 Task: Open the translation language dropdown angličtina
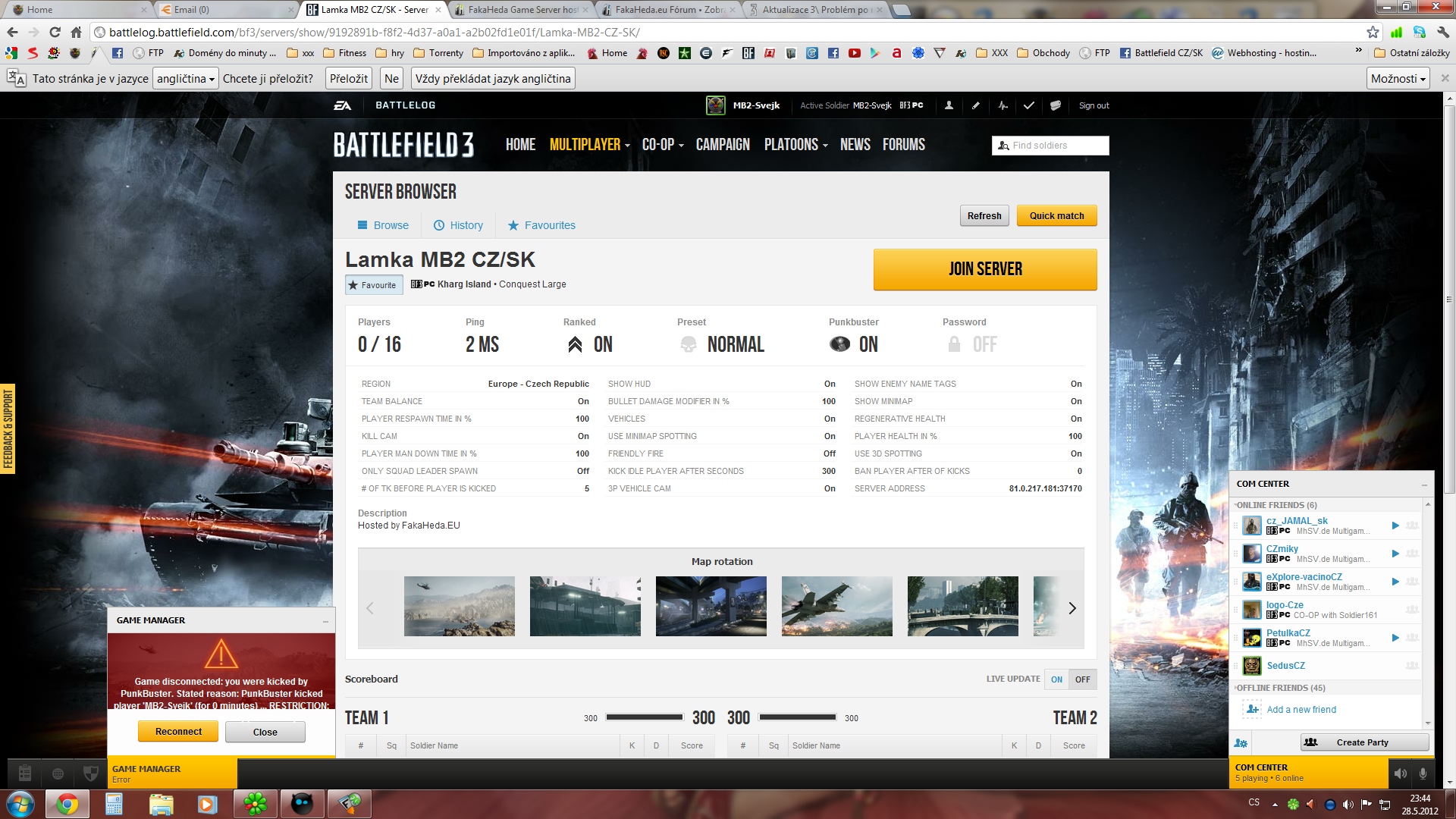(186, 79)
